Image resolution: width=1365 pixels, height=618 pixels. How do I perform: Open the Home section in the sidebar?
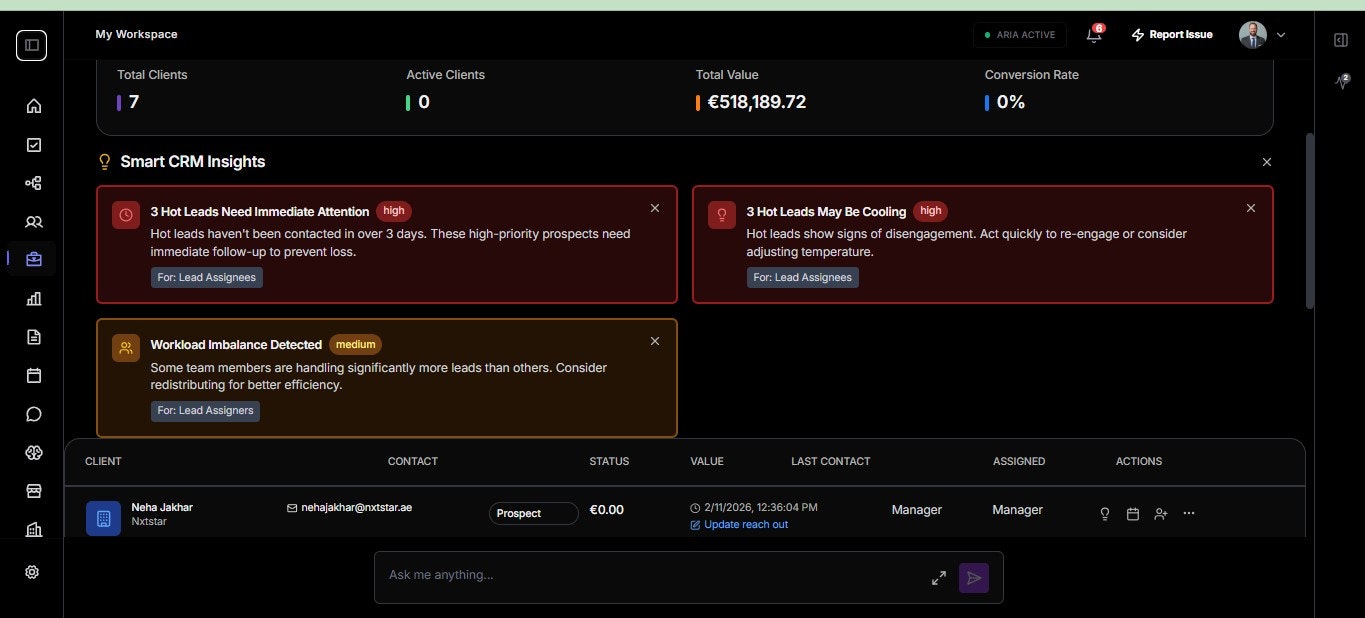tap(33, 105)
